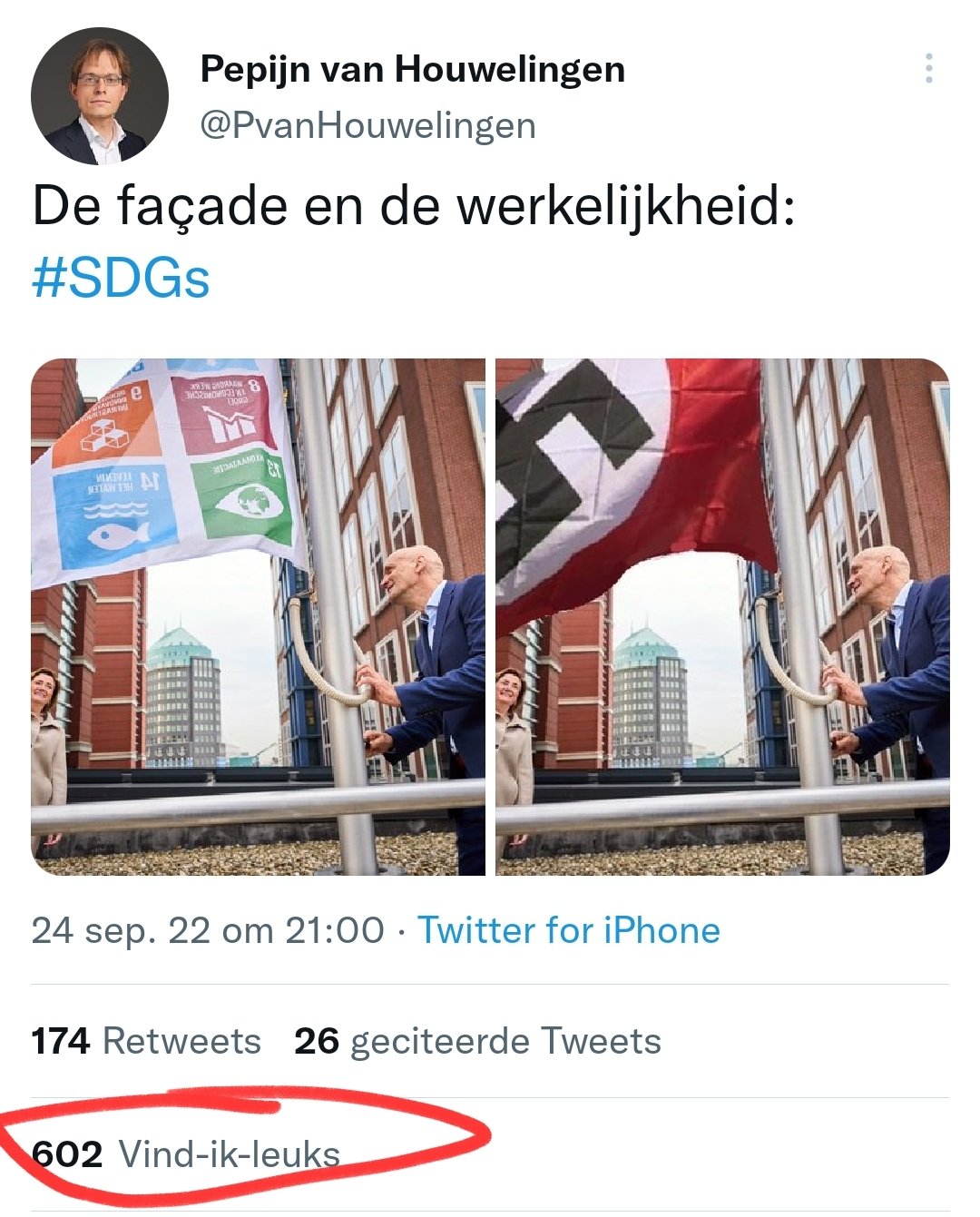View the 602 Vind-ik-leuks list
The height and width of the screenshot is (1217, 980).
(x=186, y=1154)
